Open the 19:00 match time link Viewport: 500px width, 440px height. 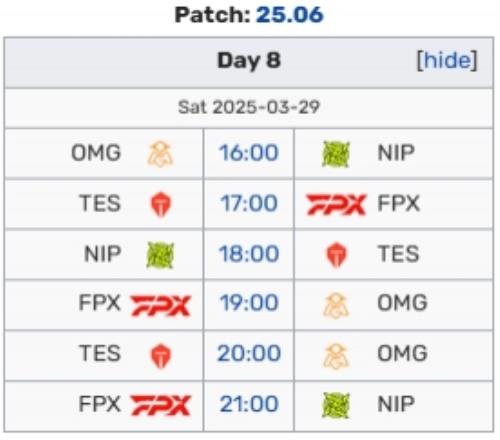click(x=249, y=303)
